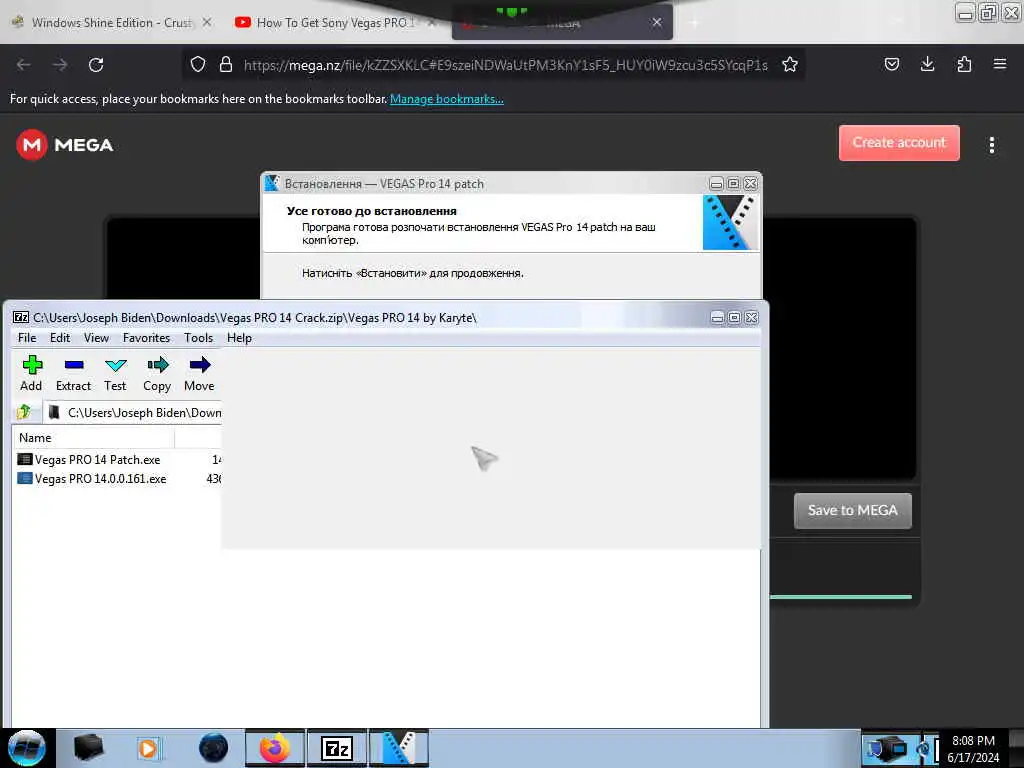Open the Manage bookmarks link
Screen dimensions: 1024x768
click(447, 99)
